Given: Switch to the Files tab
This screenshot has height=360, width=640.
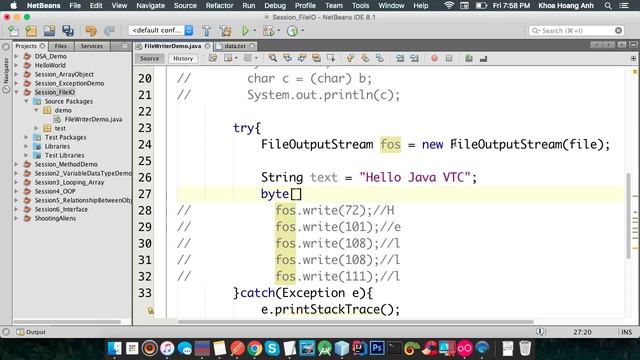Looking at the screenshot, I should click(60, 46).
